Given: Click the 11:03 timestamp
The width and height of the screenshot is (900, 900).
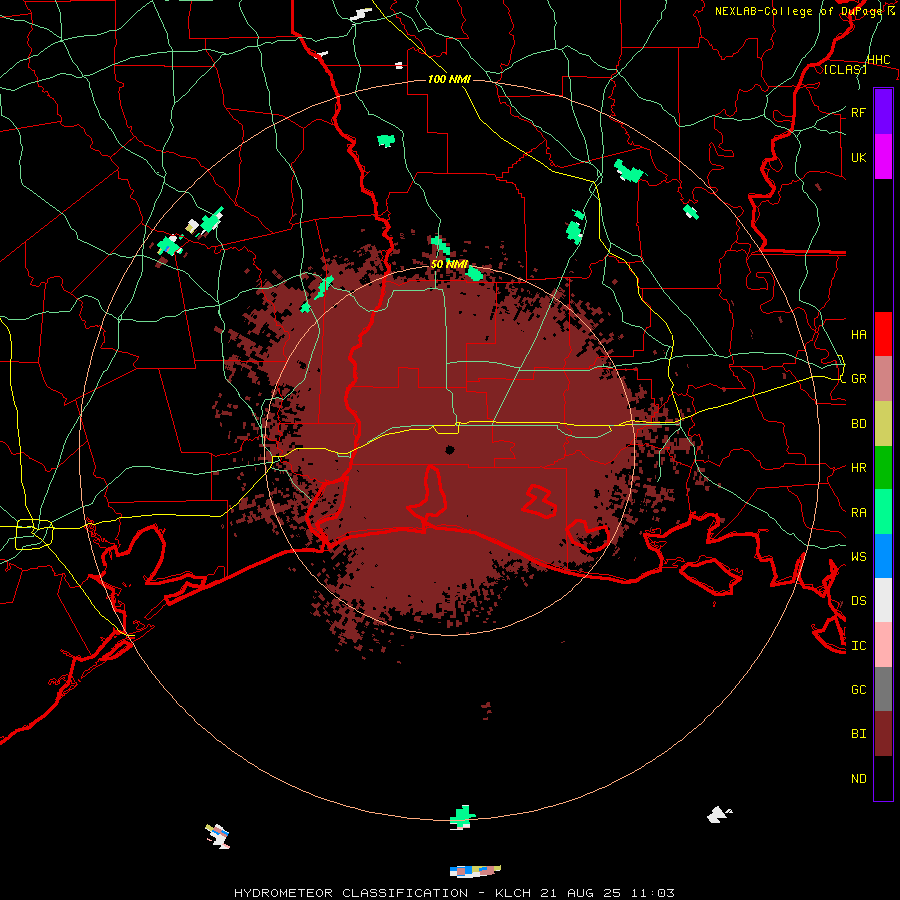Looking at the screenshot, I should coord(653,893).
